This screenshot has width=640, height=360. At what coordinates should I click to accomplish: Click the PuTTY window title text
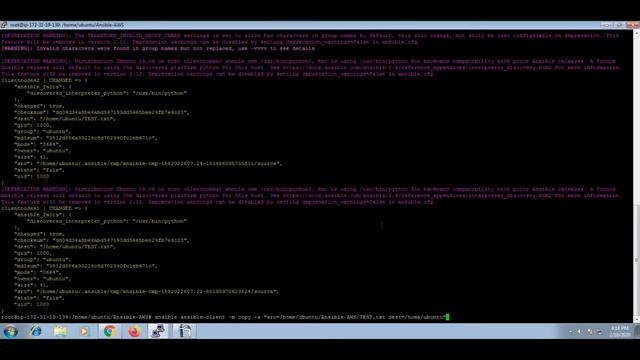click(x=67, y=25)
